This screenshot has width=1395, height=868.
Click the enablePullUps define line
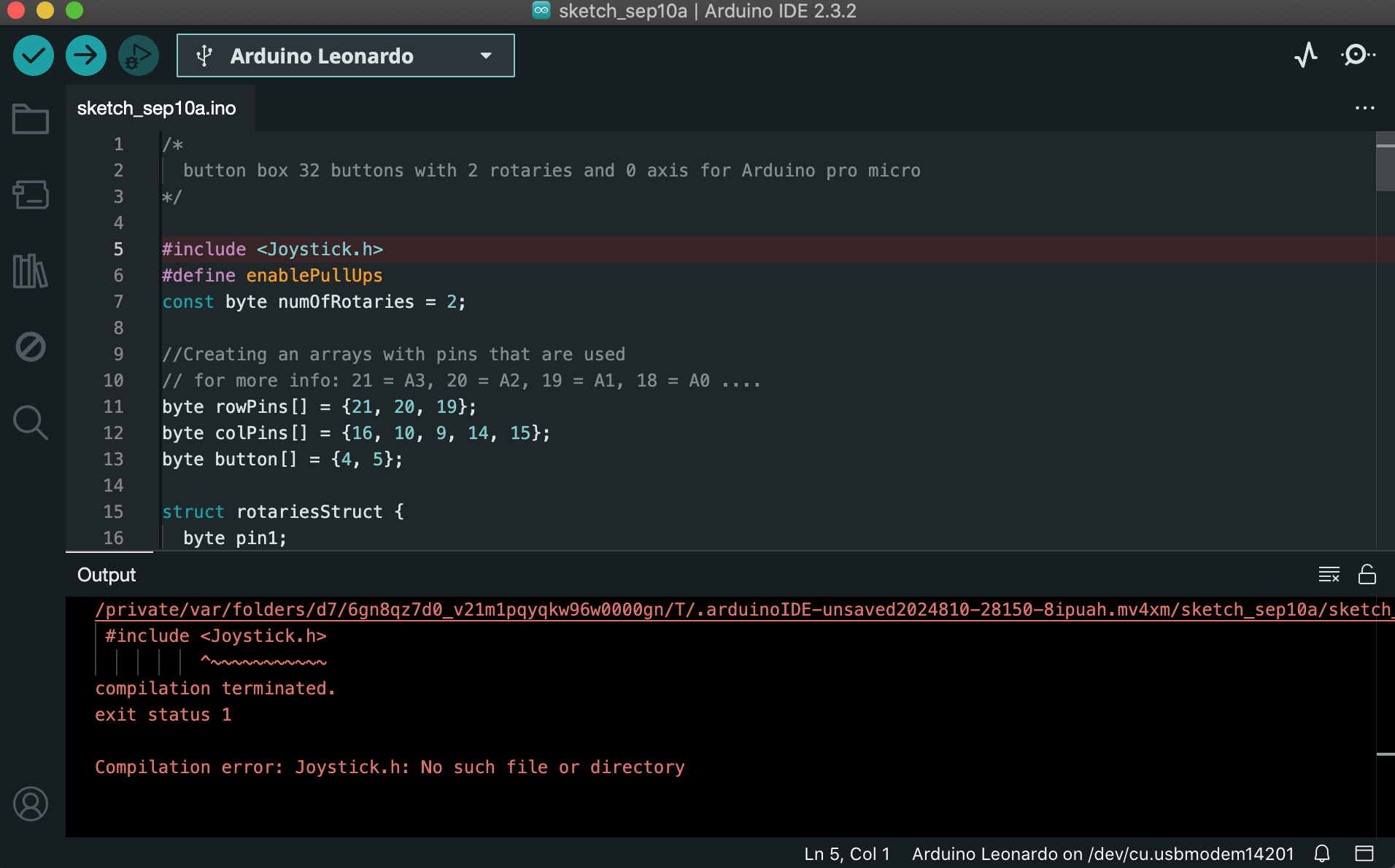coord(272,276)
